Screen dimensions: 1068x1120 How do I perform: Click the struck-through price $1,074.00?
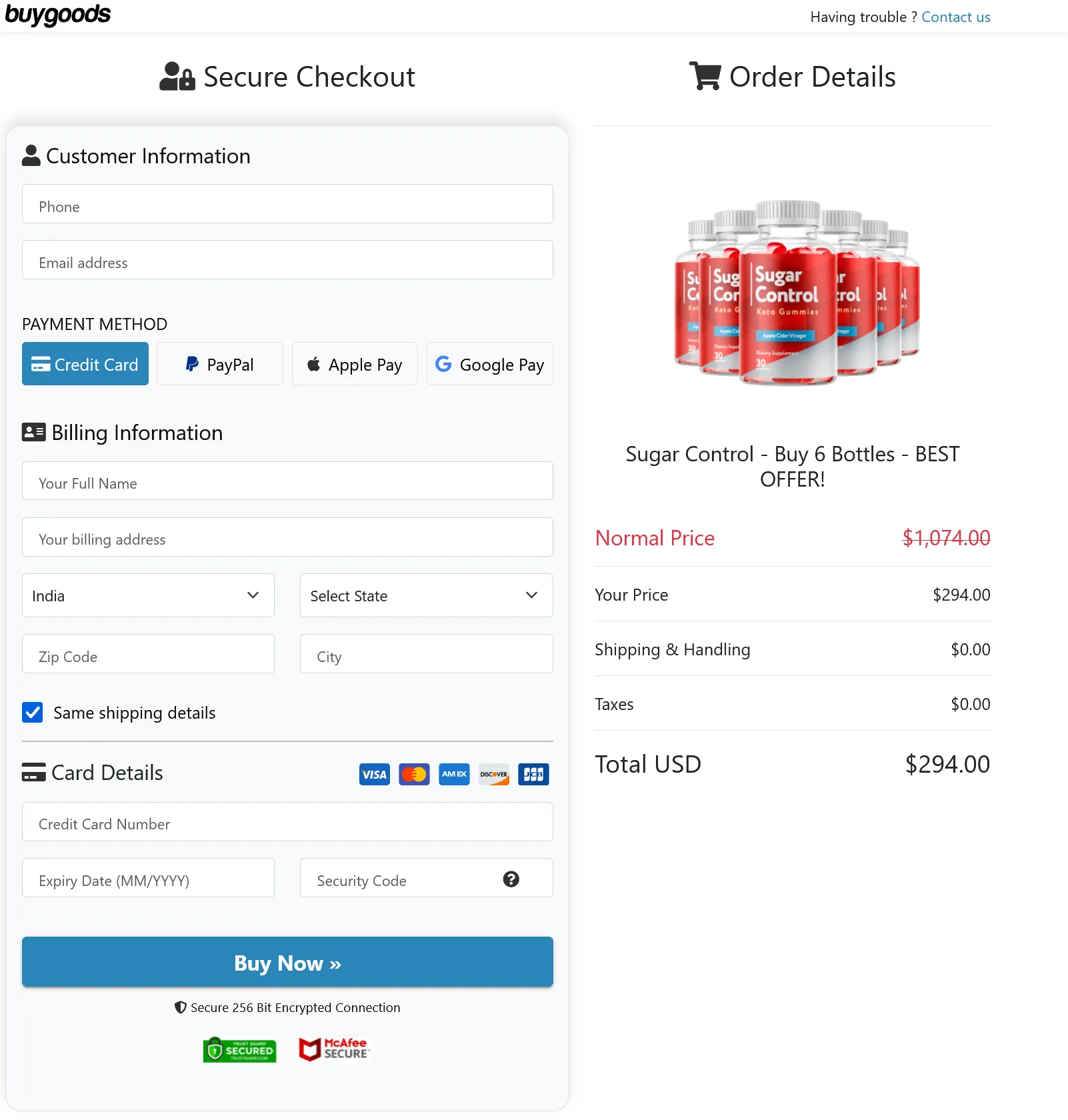point(946,538)
